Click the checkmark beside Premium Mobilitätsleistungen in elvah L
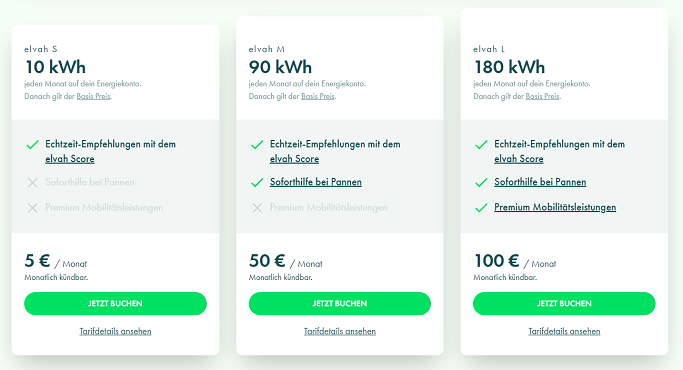 click(481, 208)
